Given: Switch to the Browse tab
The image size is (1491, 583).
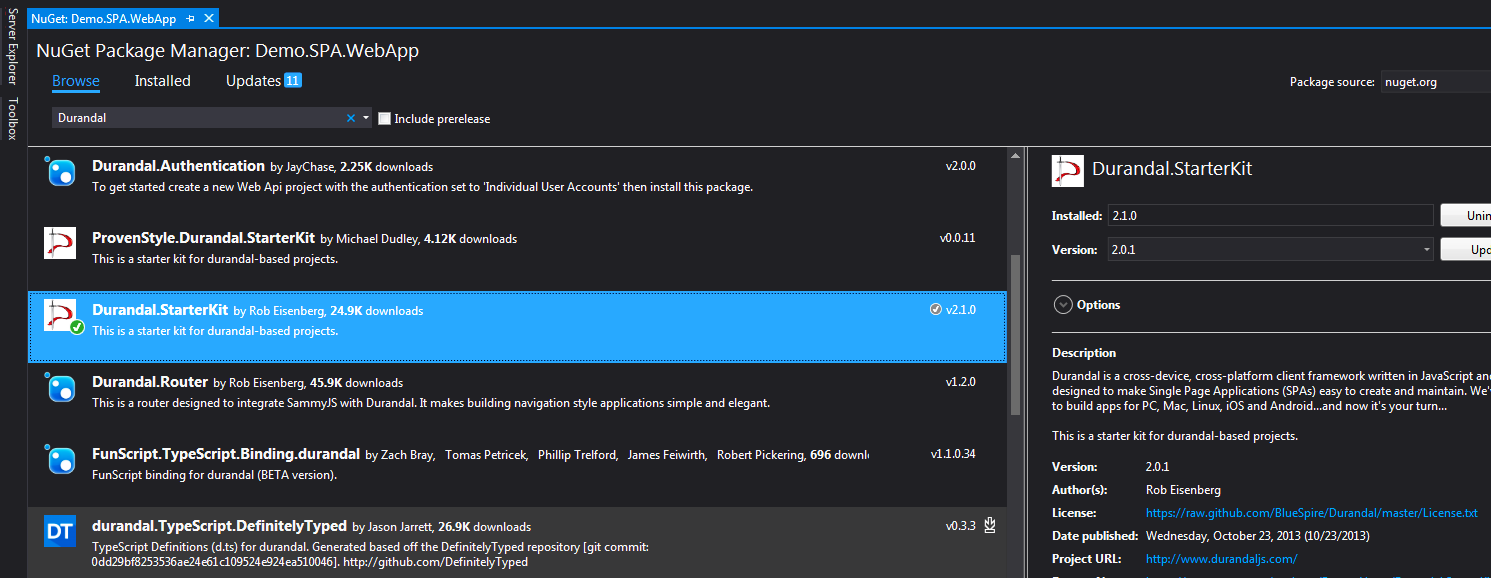Looking at the screenshot, I should (x=76, y=81).
